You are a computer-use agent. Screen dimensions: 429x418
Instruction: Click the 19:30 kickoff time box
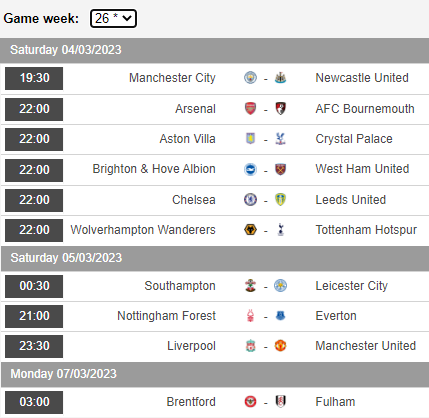tap(34, 78)
